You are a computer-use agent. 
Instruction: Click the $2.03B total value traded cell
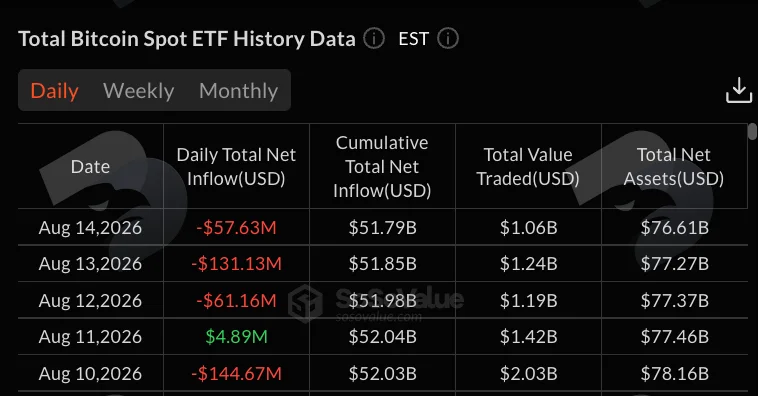[x=528, y=373]
